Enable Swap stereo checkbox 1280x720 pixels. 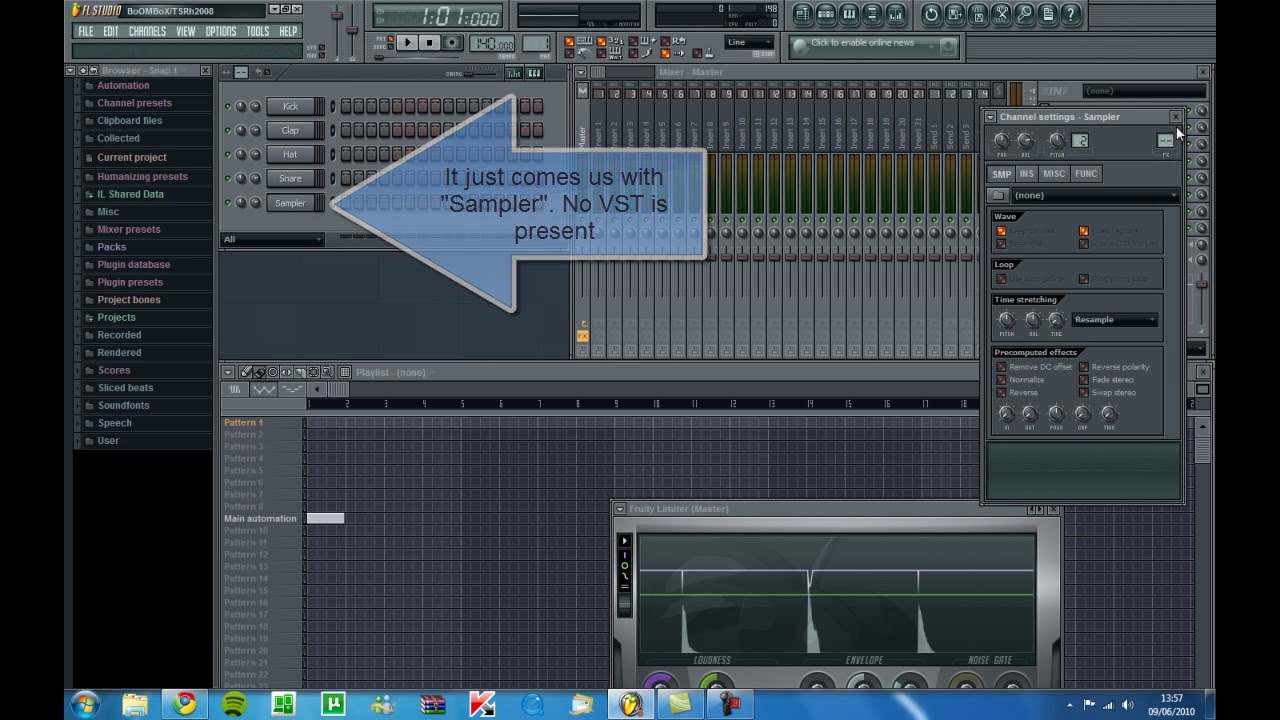tap(1083, 393)
